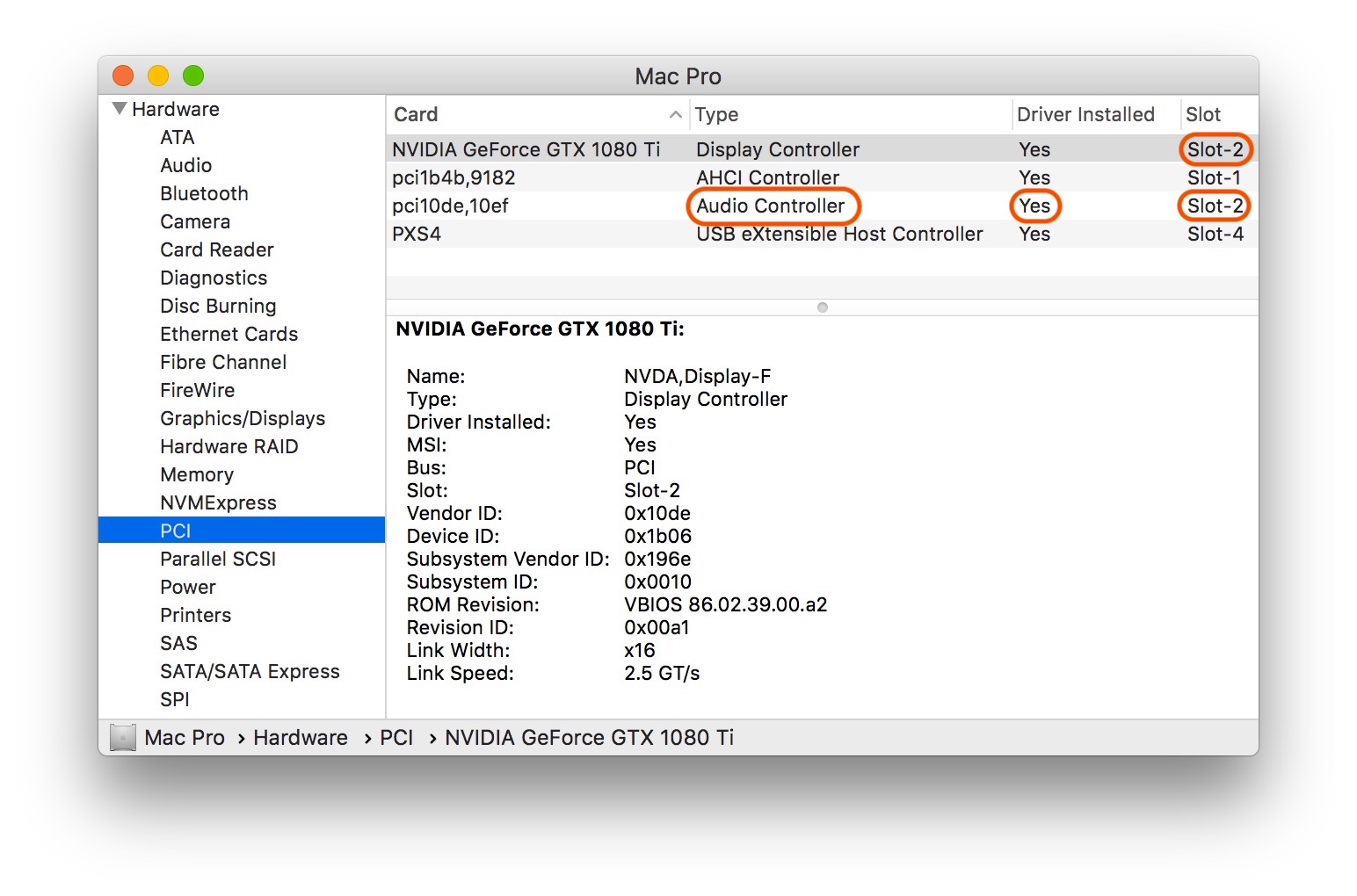Click Slot-1 in the pci1b4b,9182 row
This screenshot has width=1357, height=896.
(1215, 177)
